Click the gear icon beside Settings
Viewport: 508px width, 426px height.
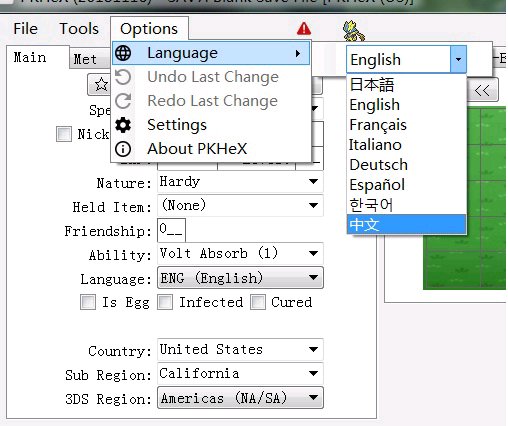point(123,125)
